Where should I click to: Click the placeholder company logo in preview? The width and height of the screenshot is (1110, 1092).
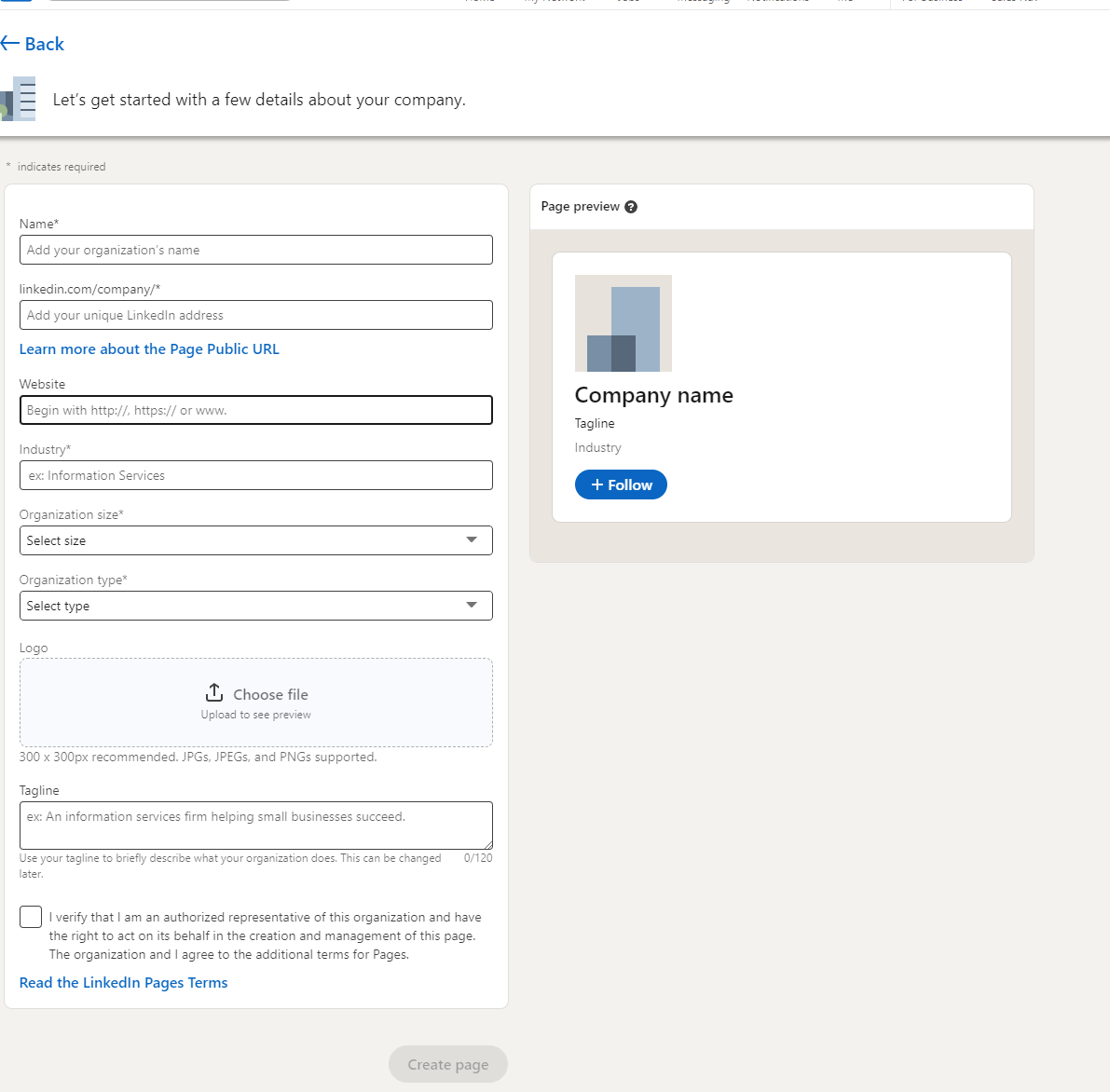coord(623,323)
